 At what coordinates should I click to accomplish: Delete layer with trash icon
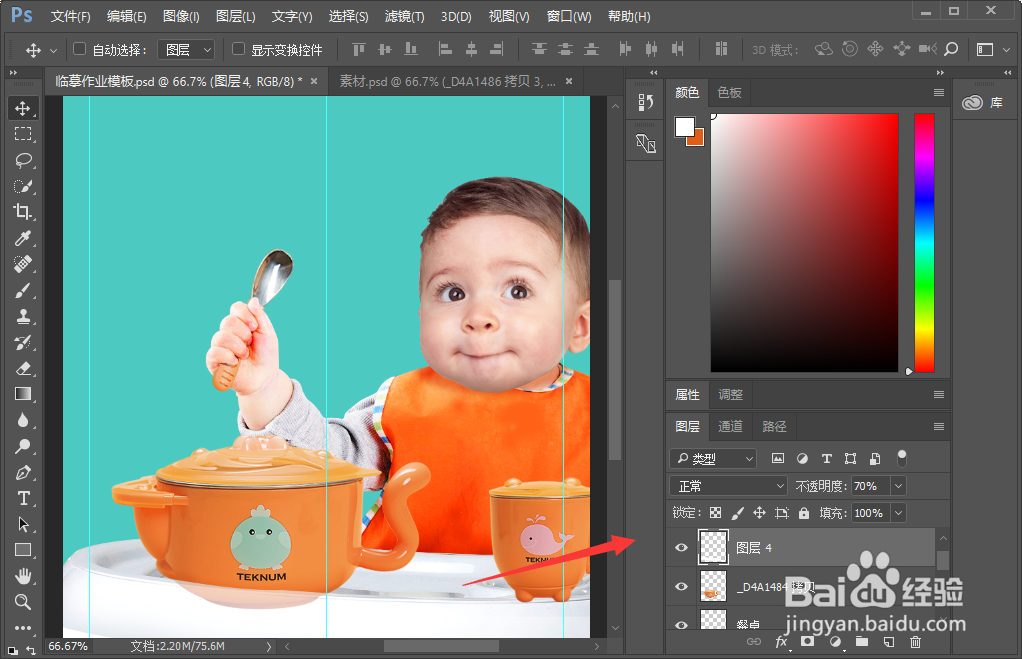point(915,641)
